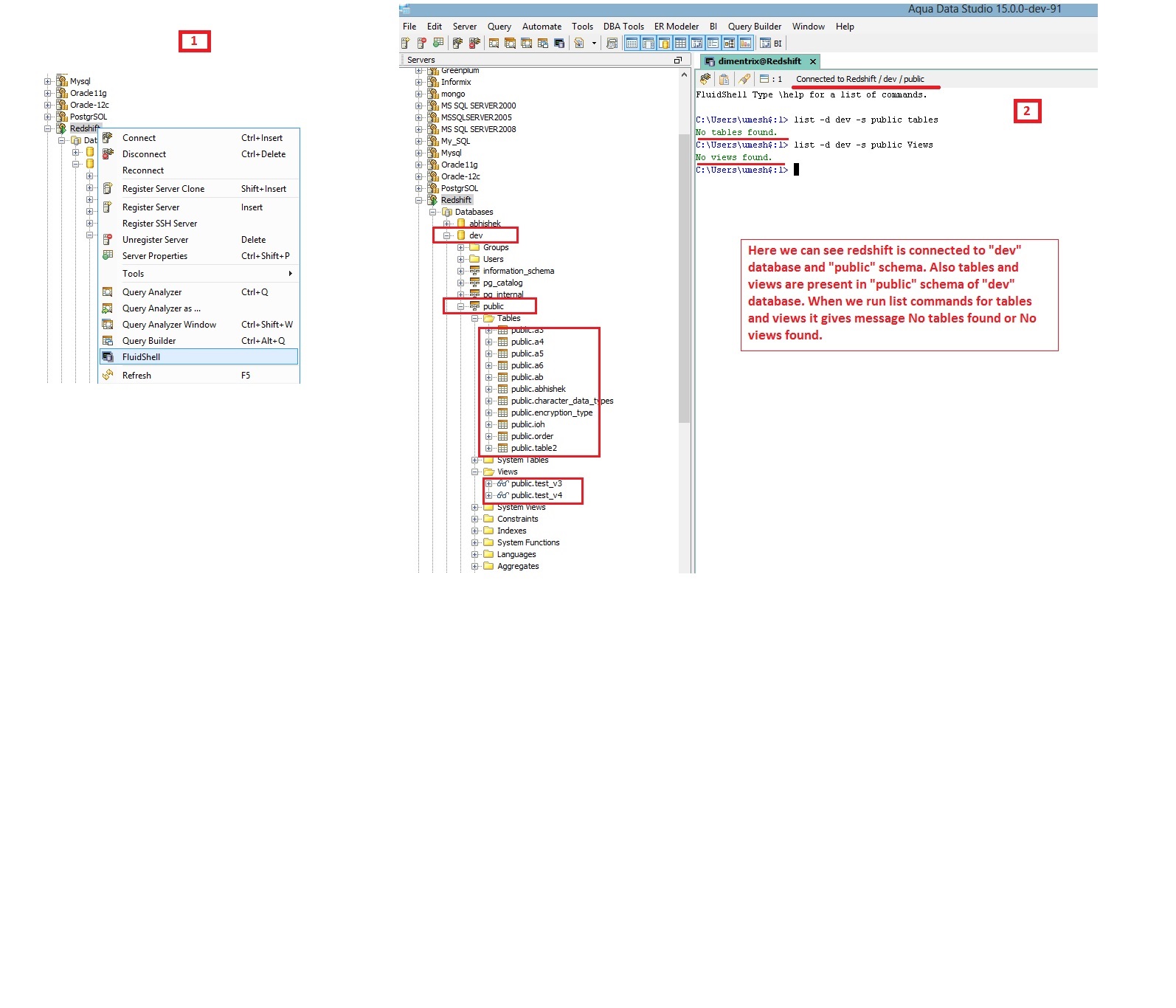This screenshot has height=1008, width=1176.
Task: Click the restore icon on Servers panel header
Action: [678, 61]
